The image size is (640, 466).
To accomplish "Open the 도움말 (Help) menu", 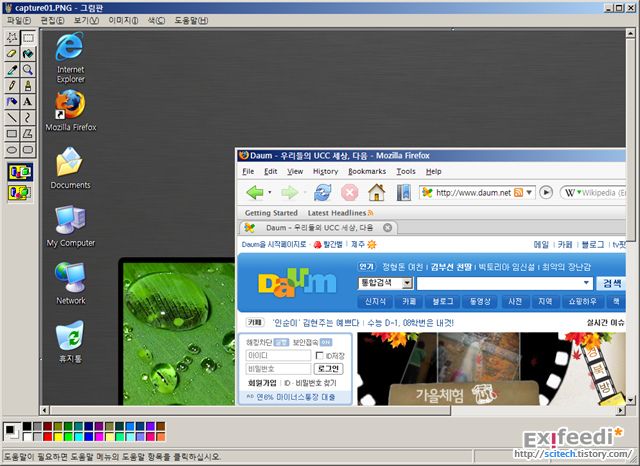I will click(191, 20).
